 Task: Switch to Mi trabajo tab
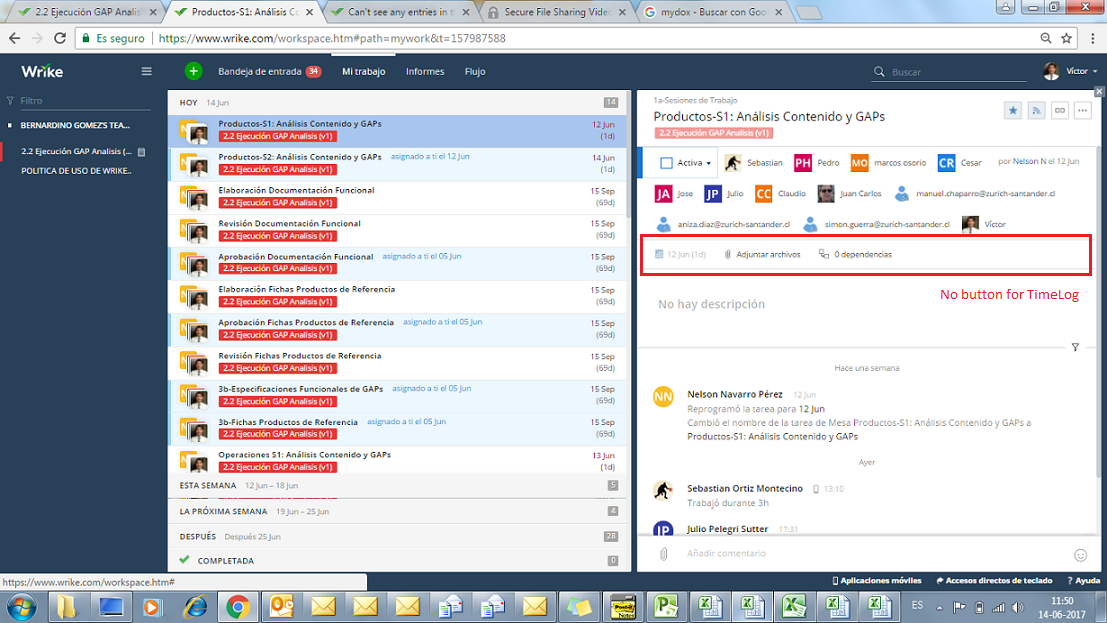tap(364, 71)
